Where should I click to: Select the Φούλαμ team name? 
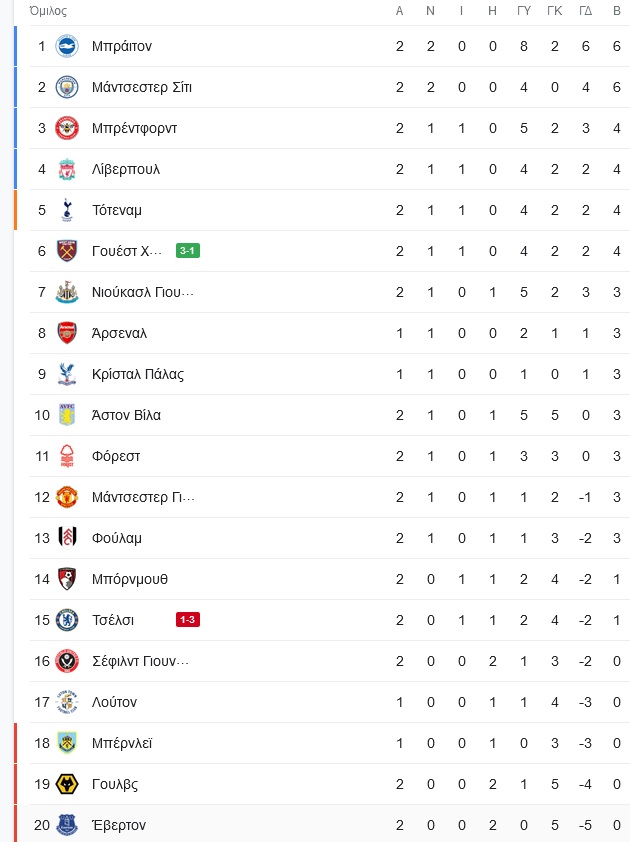point(117,538)
